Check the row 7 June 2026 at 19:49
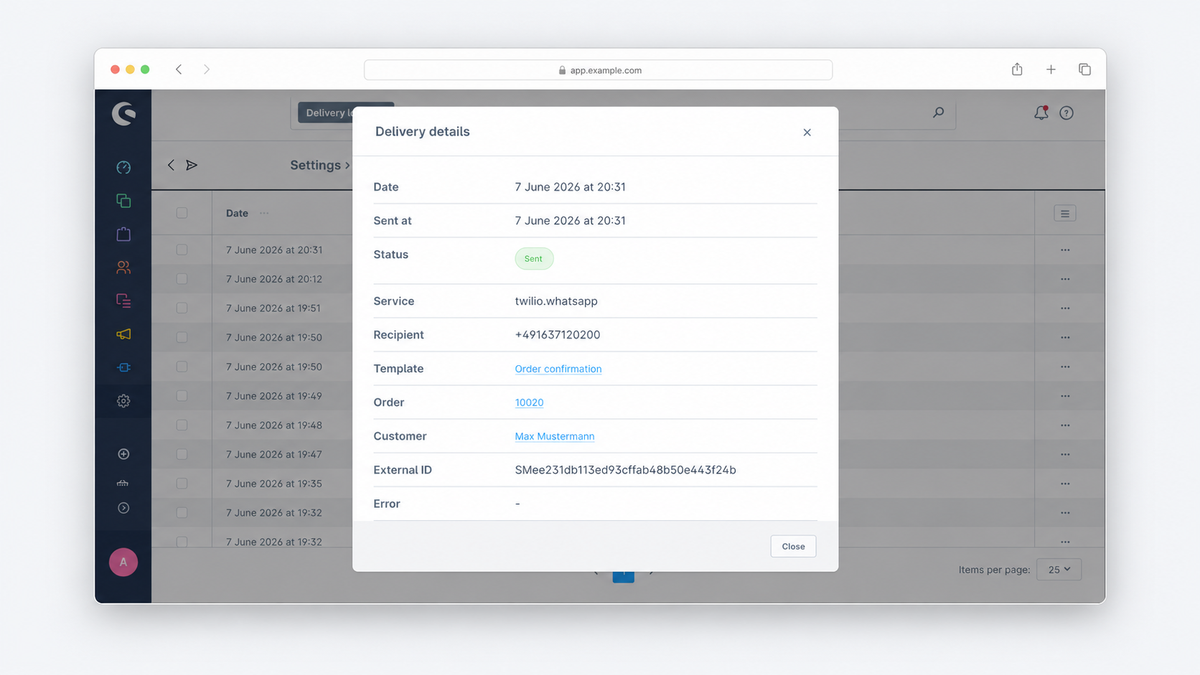 click(182, 396)
